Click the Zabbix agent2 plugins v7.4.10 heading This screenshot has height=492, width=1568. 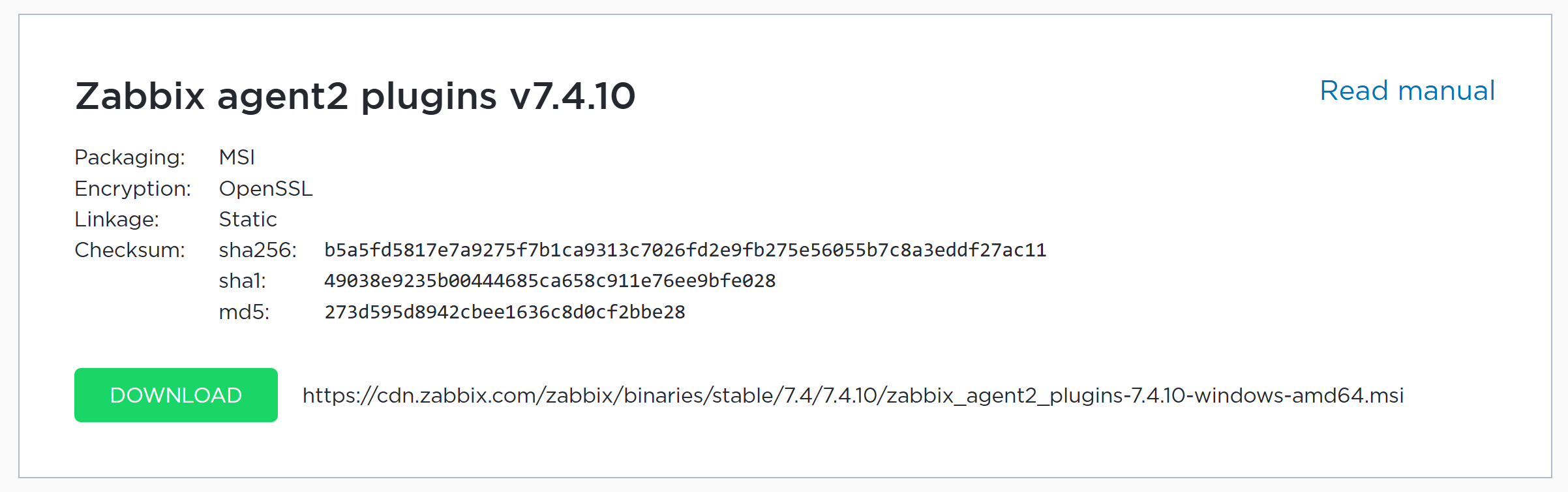(355, 96)
